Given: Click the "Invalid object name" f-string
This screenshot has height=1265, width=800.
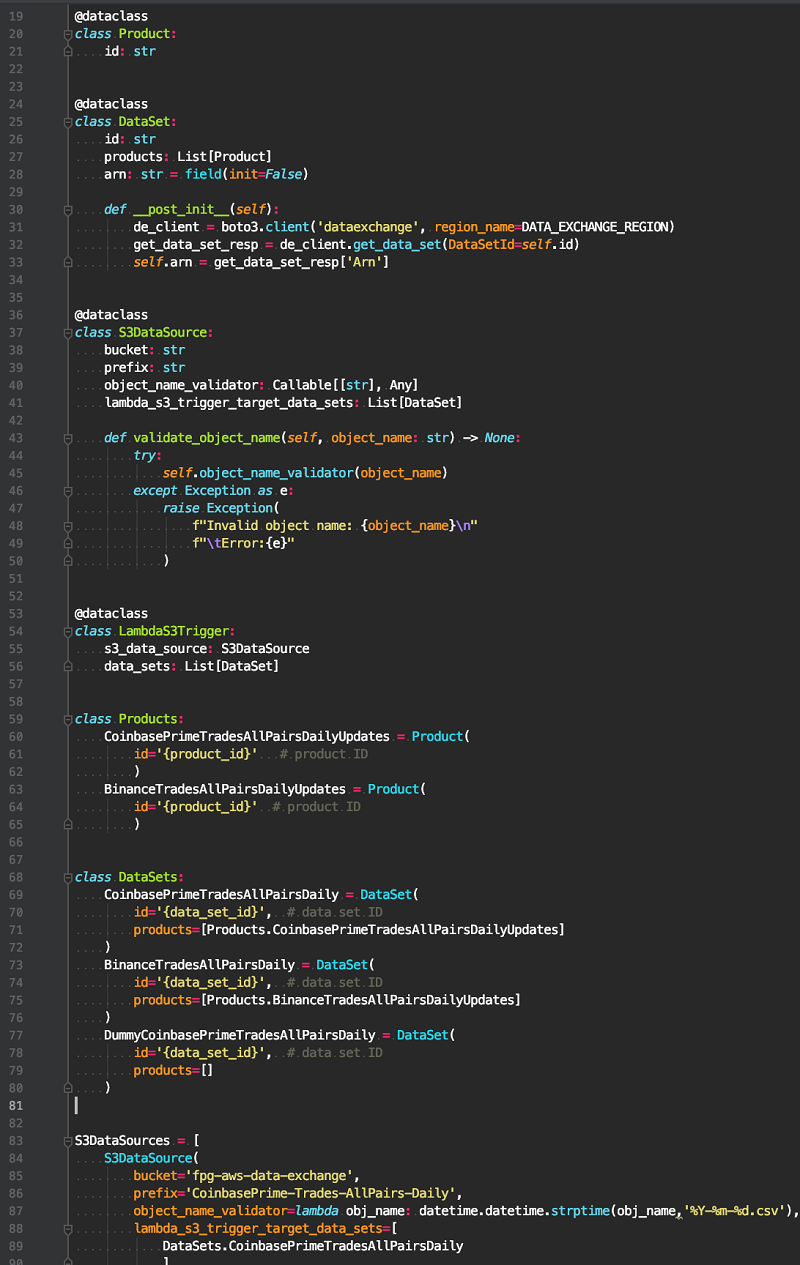Looking at the screenshot, I should [x=336, y=526].
